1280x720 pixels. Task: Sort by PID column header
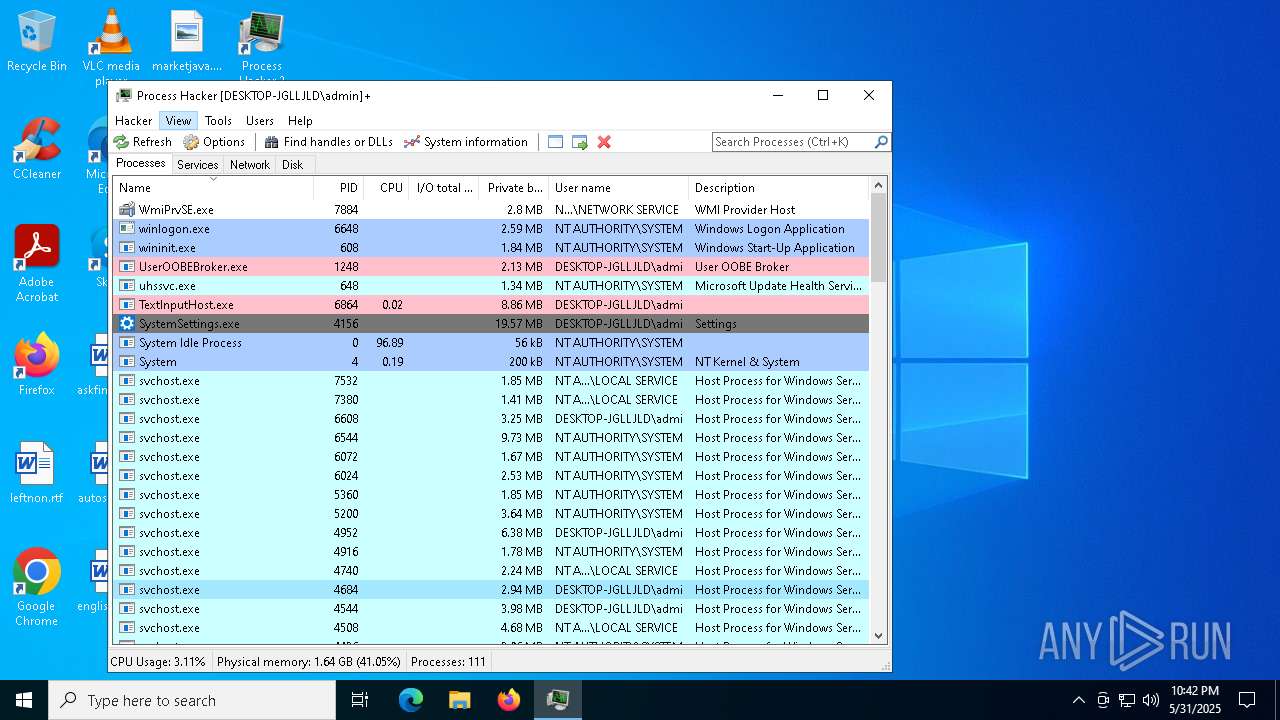click(x=338, y=188)
